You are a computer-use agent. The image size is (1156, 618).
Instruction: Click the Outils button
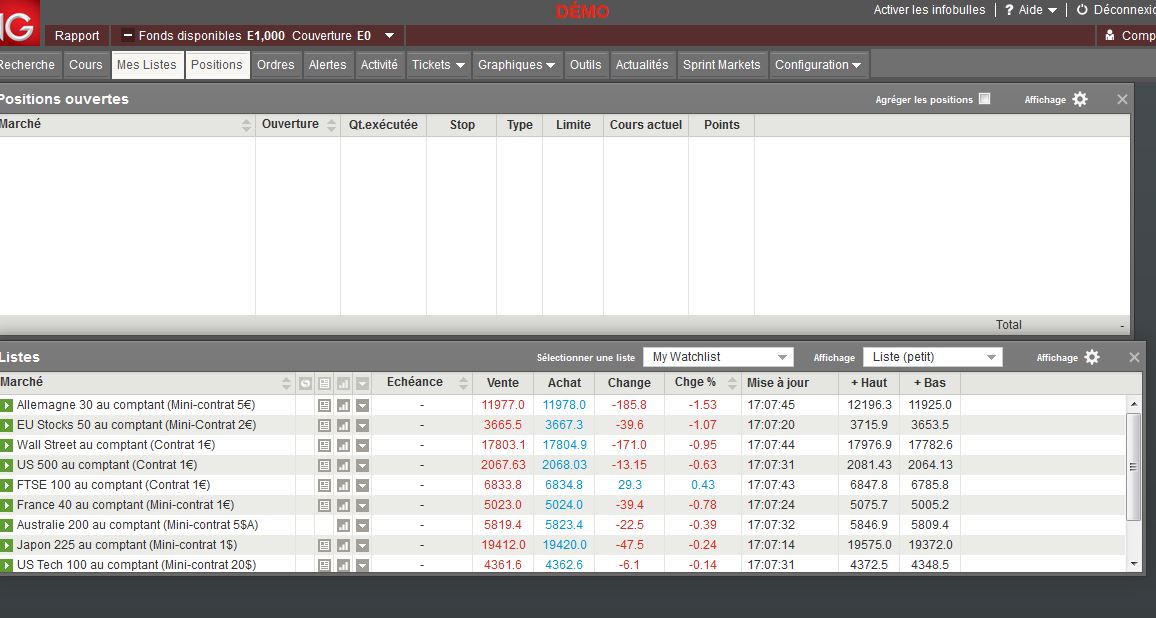585,65
